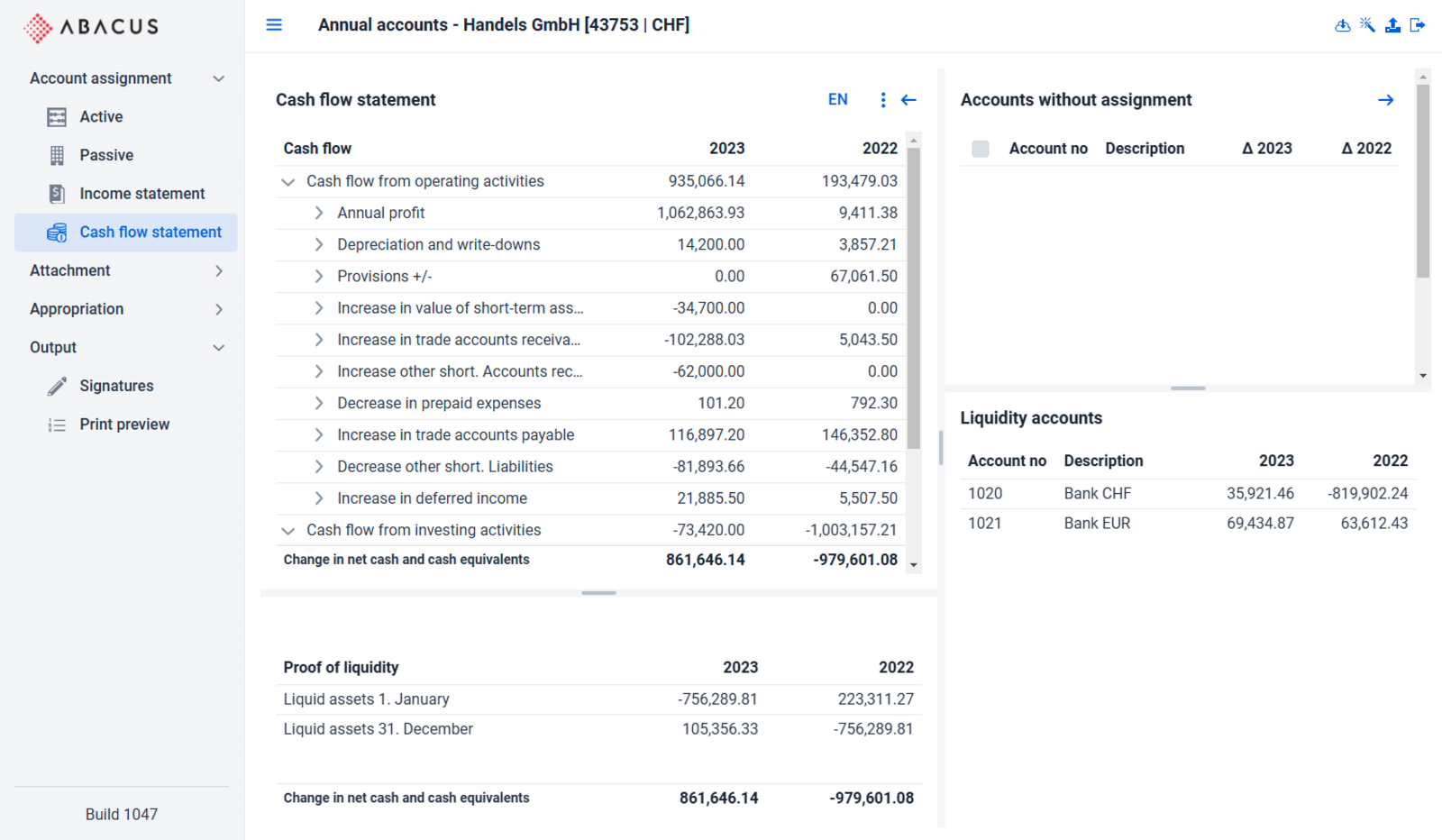
Task: Expand the Attachment sidebar section
Action: click(126, 270)
